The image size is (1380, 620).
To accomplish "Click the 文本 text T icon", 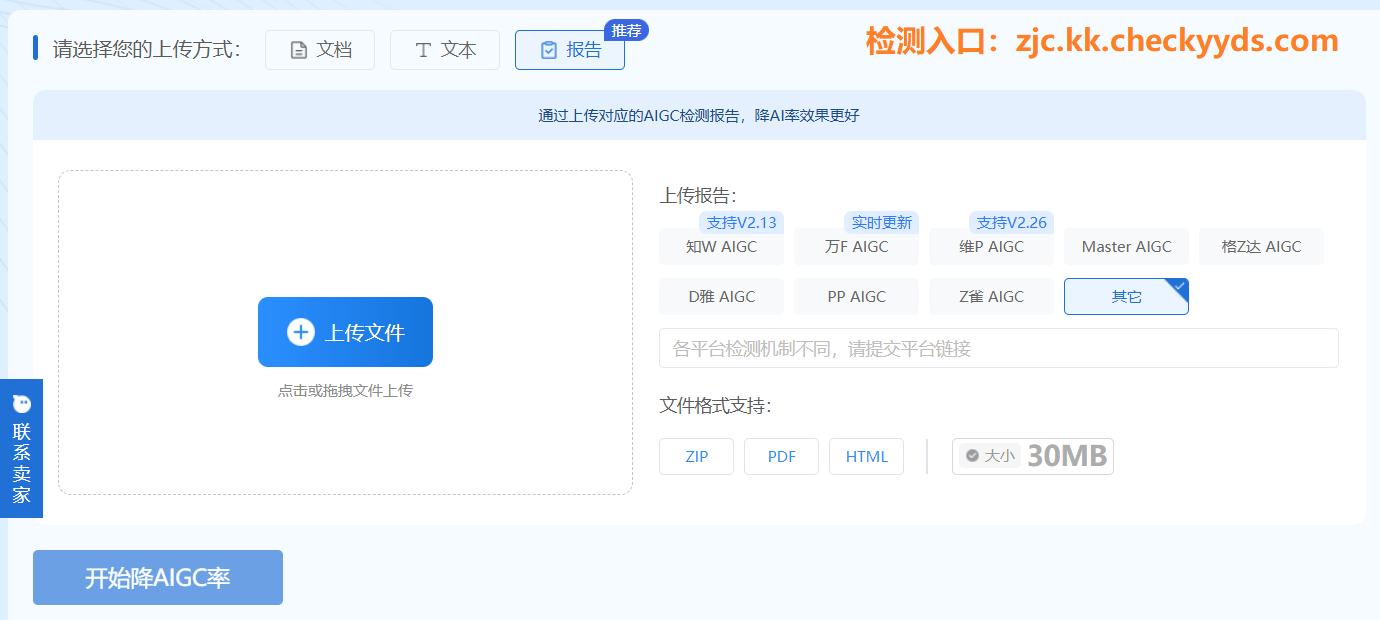I will (x=423, y=50).
